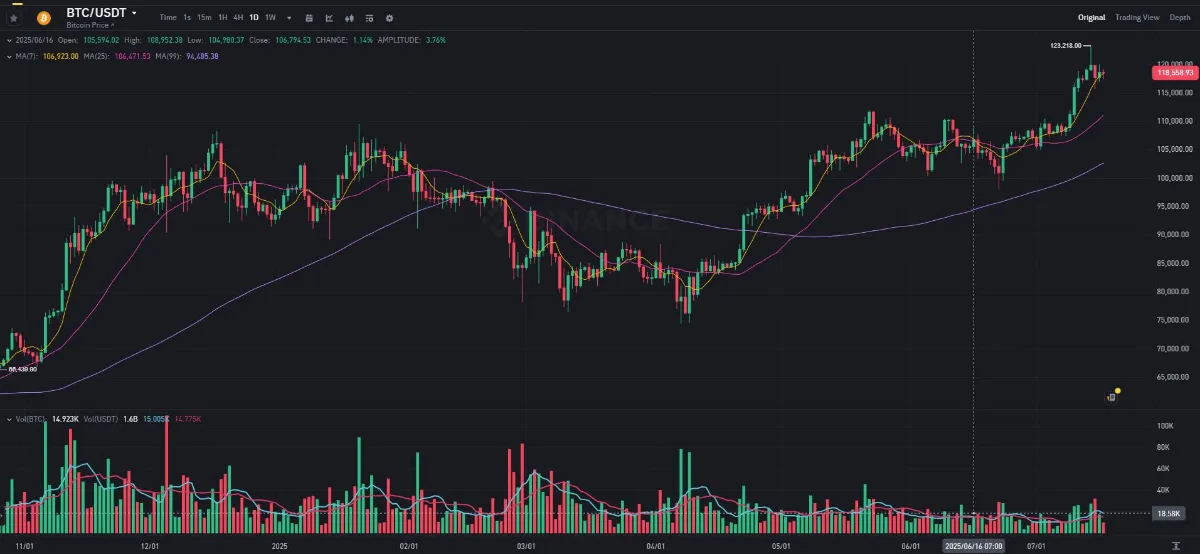Open the candlestick chart style icon

[349, 18]
